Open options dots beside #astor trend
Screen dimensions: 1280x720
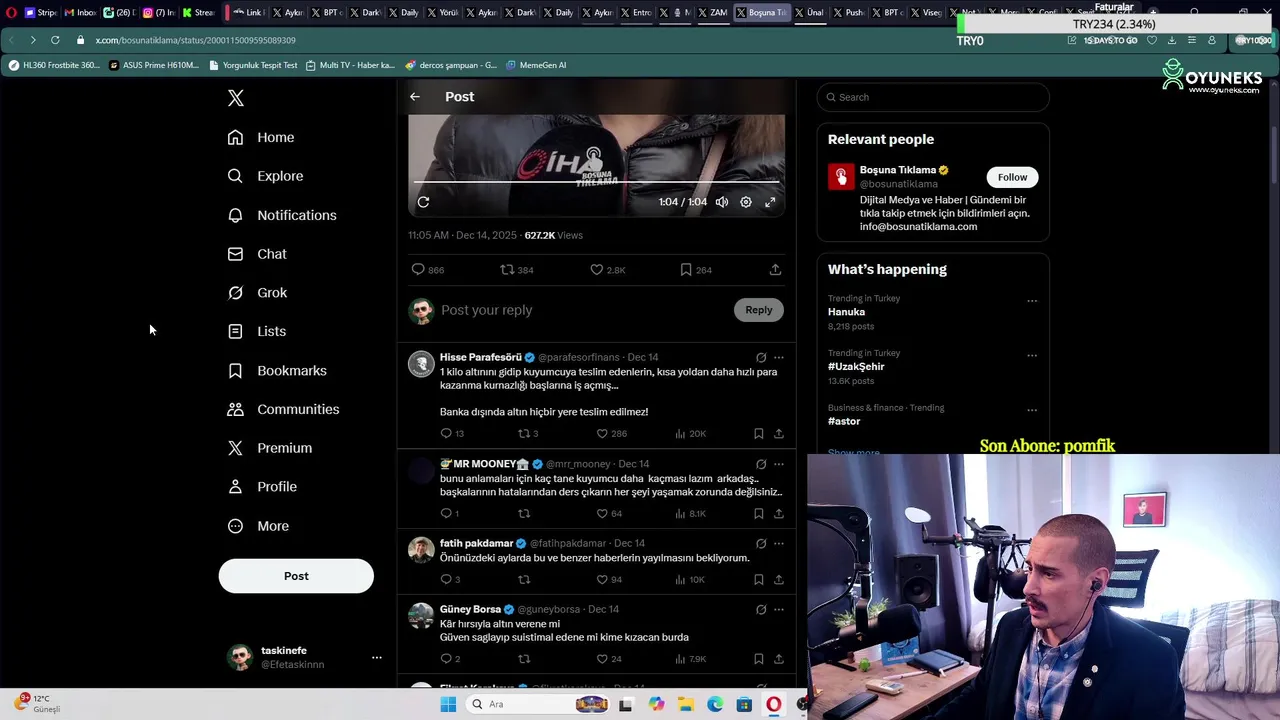pyautogui.click(x=1032, y=410)
